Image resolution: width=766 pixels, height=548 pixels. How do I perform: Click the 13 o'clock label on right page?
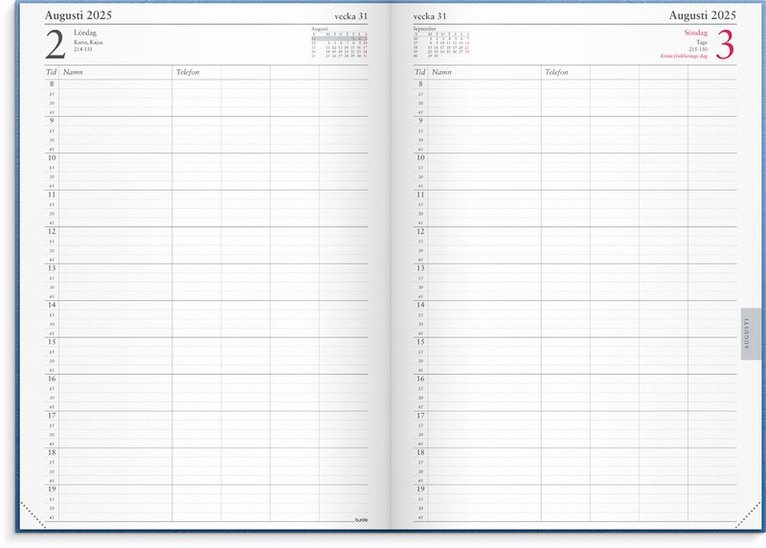(420, 268)
